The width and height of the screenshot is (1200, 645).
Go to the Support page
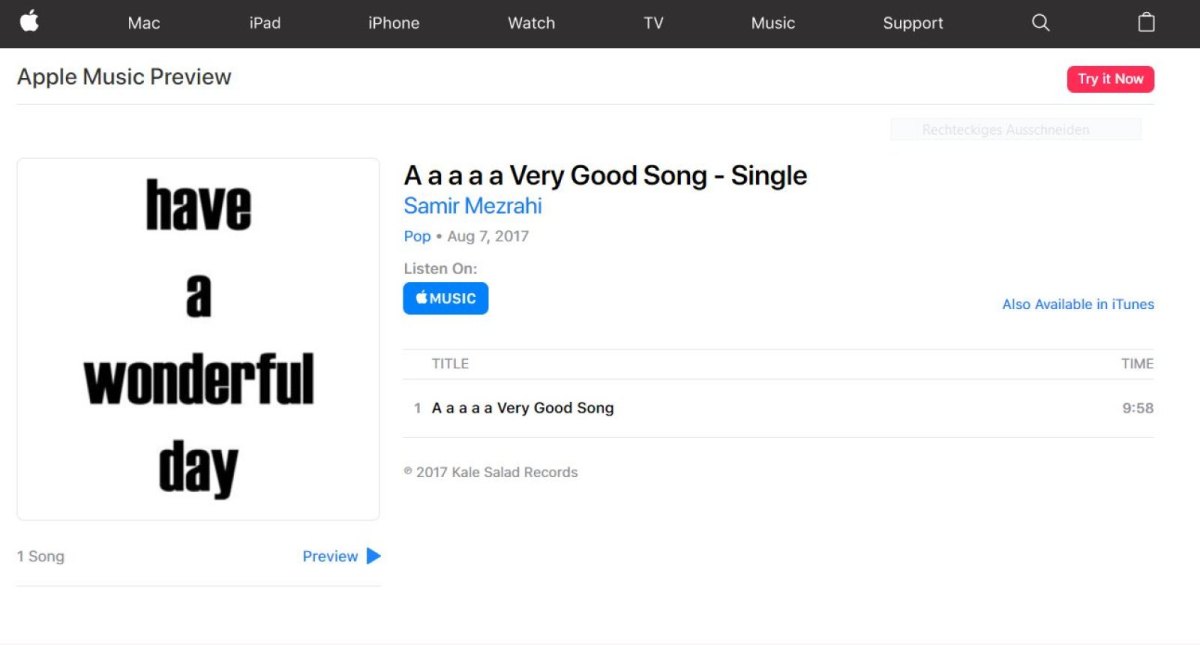click(x=913, y=23)
